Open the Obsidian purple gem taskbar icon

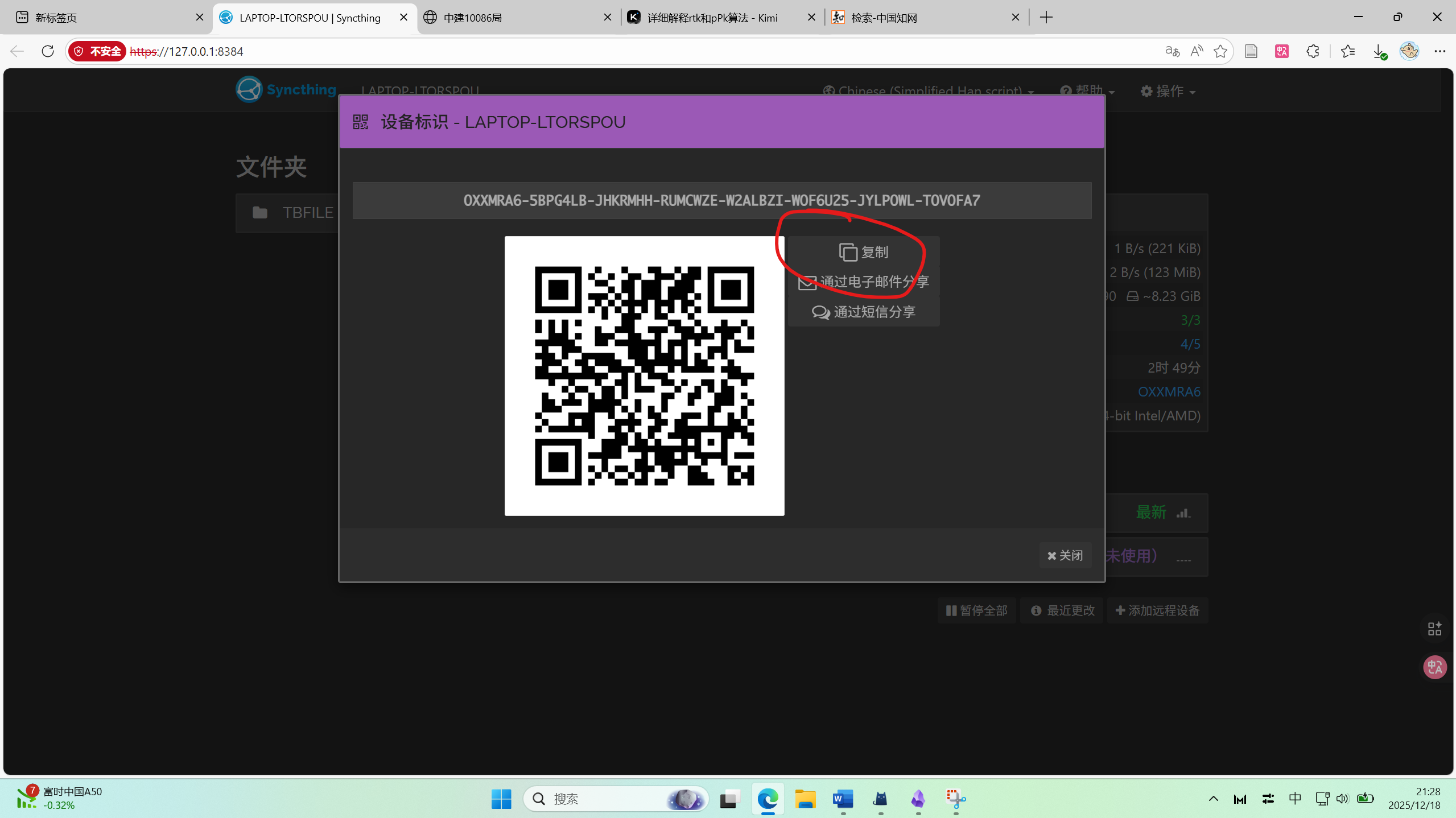pyautogui.click(x=918, y=799)
